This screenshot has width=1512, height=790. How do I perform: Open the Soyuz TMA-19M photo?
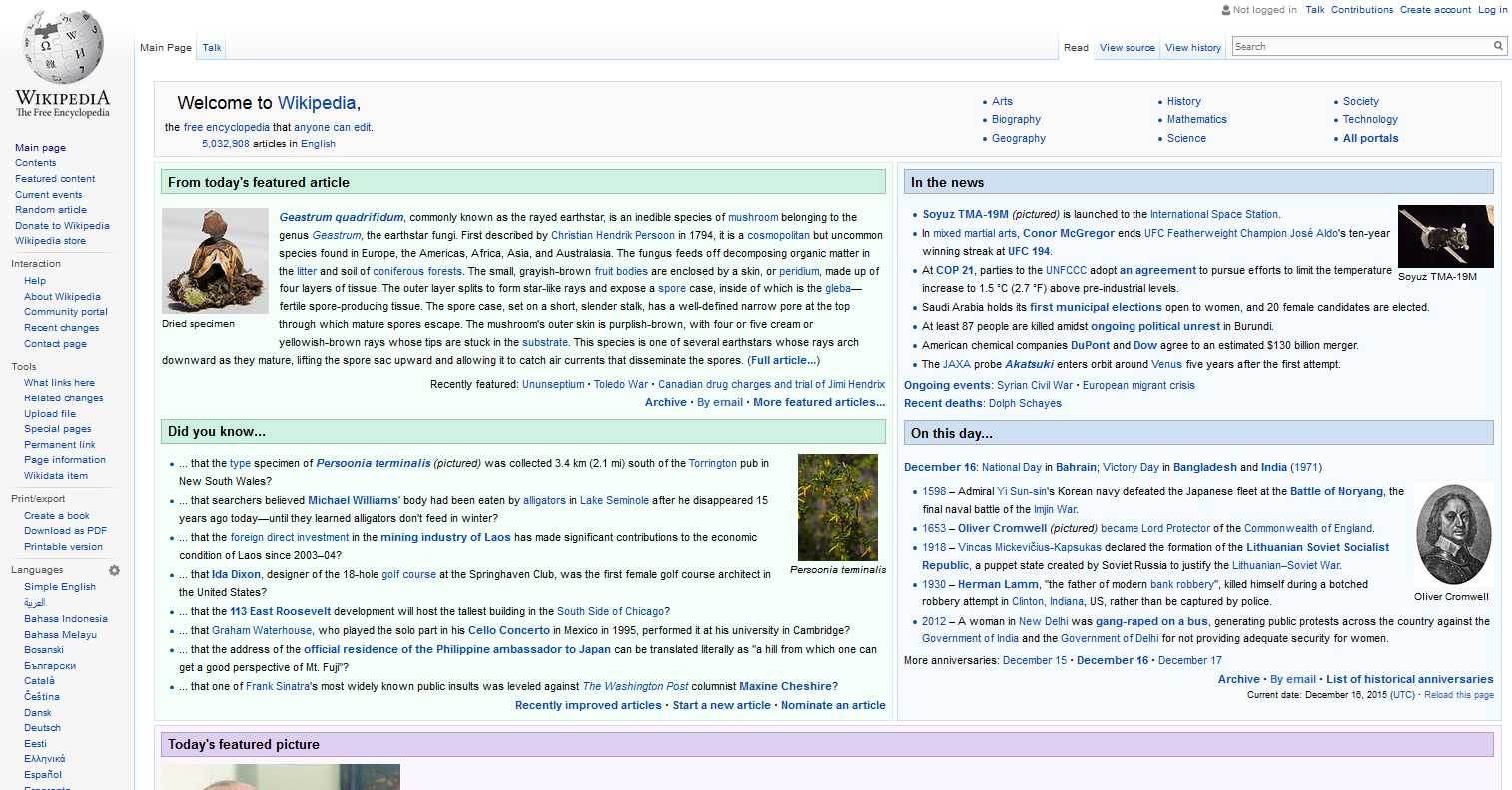pyautogui.click(x=1445, y=236)
